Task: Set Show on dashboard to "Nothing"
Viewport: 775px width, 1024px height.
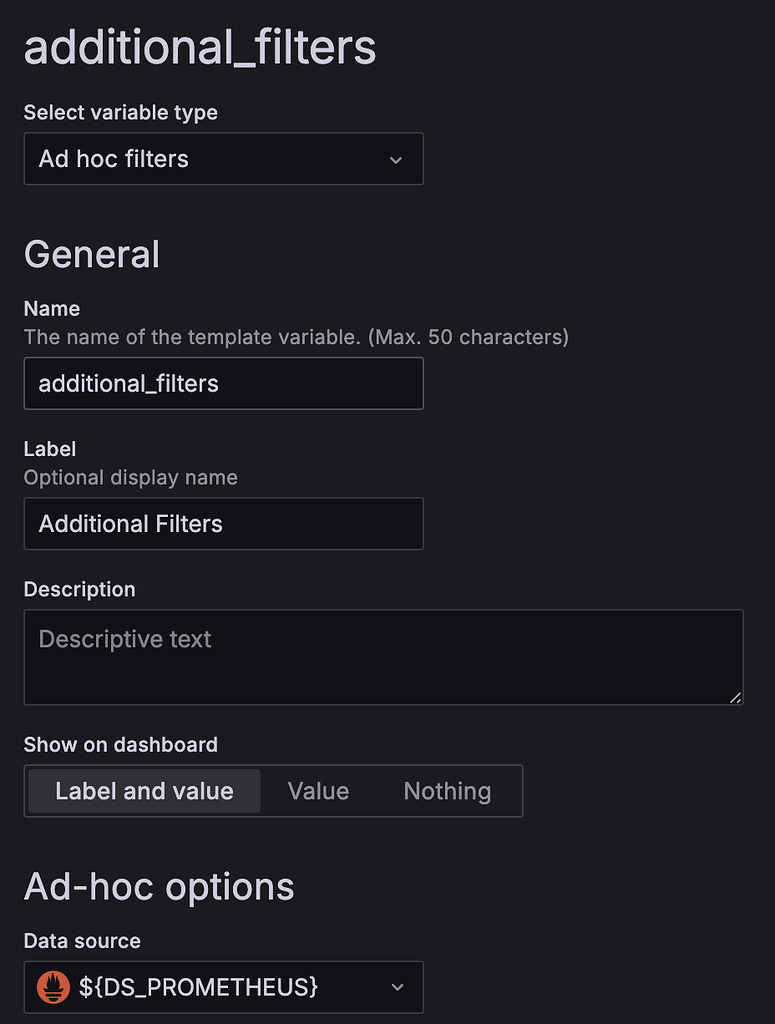Action: [447, 791]
